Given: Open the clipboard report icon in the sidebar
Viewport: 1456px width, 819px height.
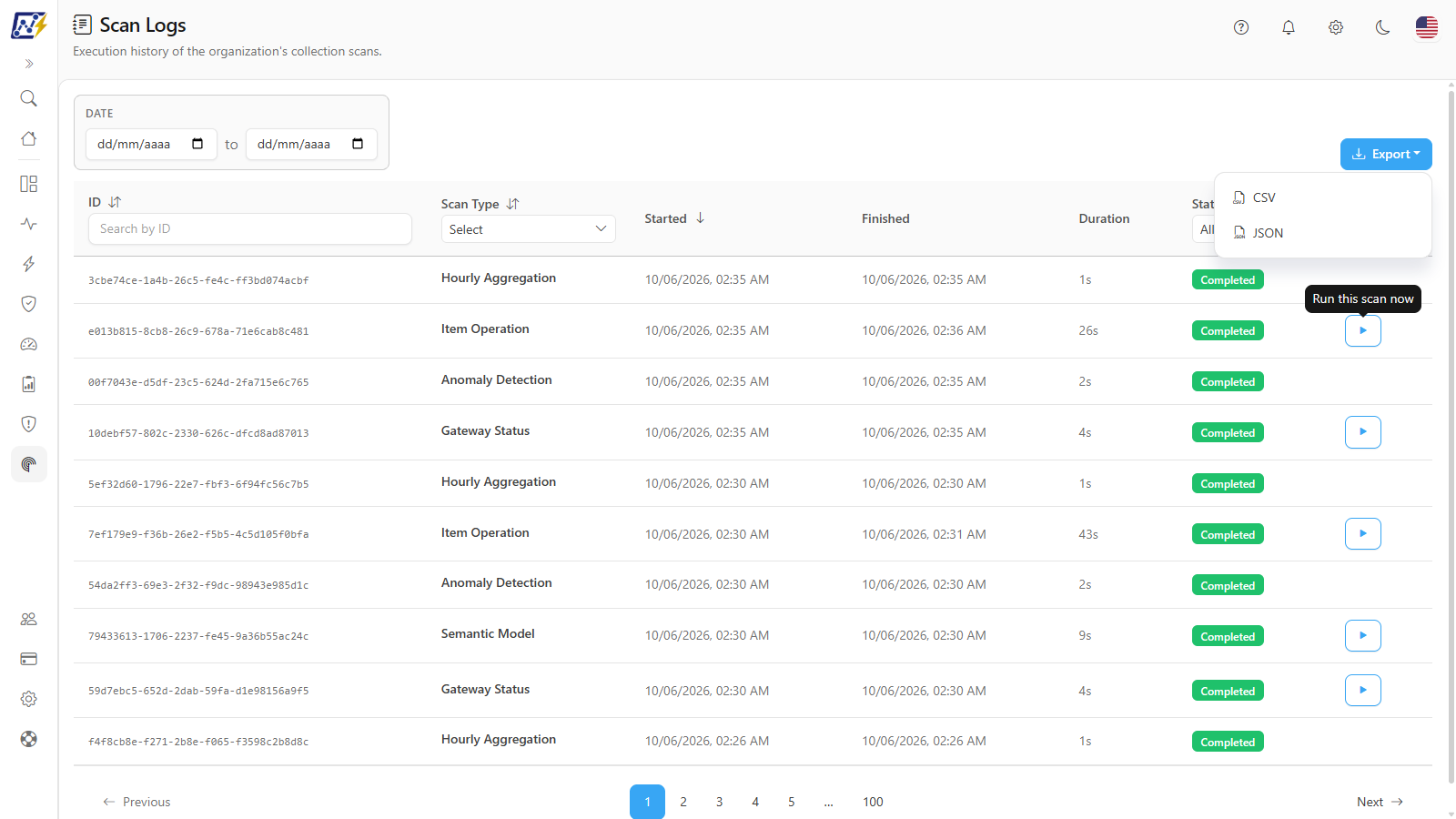Looking at the screenshot, I should pos(29,384).
